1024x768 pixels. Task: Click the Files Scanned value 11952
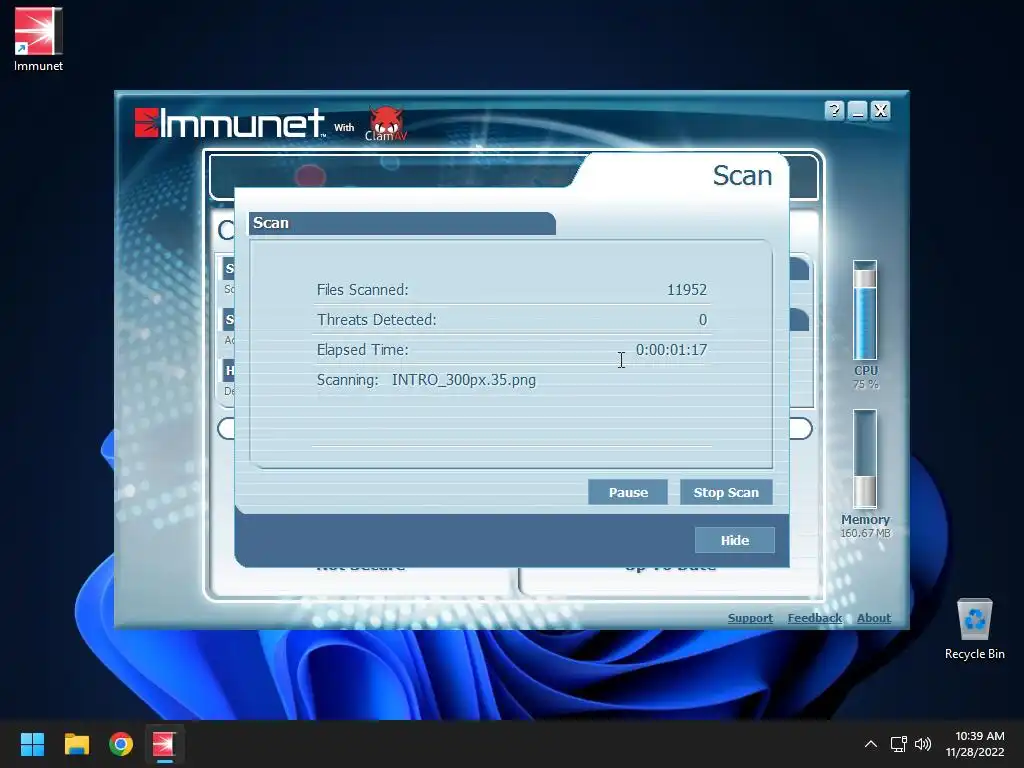tap(686, 290)
